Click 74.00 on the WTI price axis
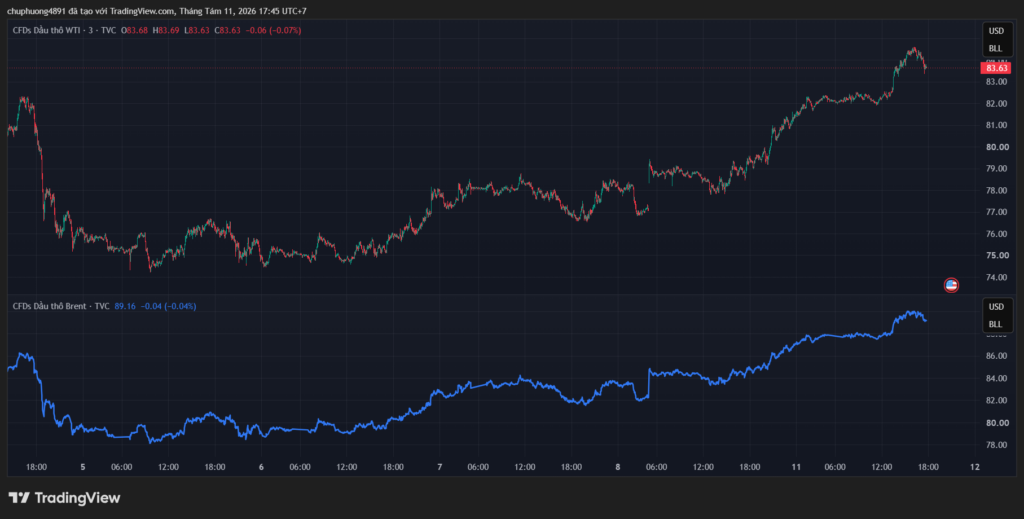This screenshot has height=519, width=1024. click(996, 277)
